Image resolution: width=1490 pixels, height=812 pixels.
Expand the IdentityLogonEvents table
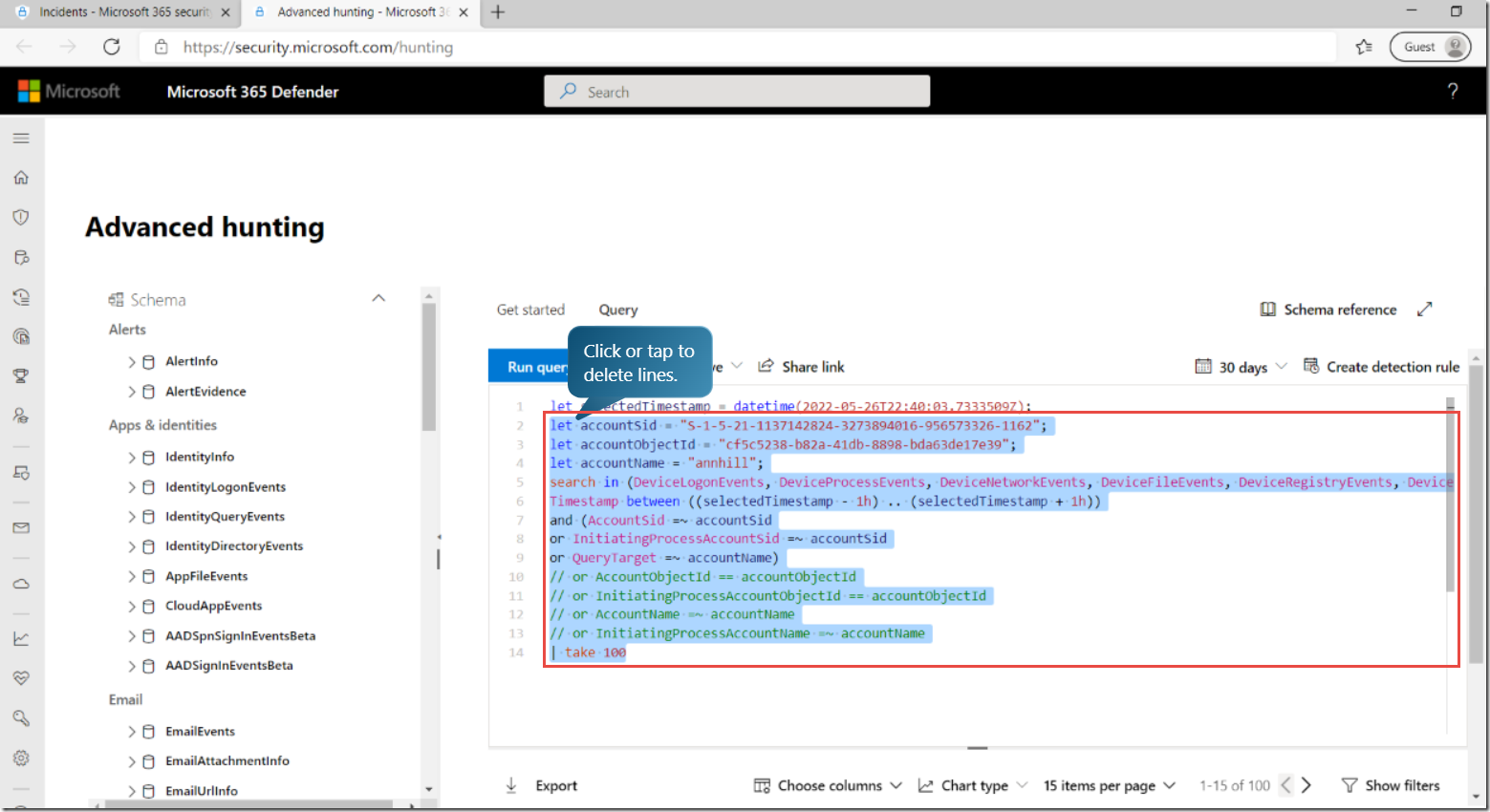[x=132, y=487]
